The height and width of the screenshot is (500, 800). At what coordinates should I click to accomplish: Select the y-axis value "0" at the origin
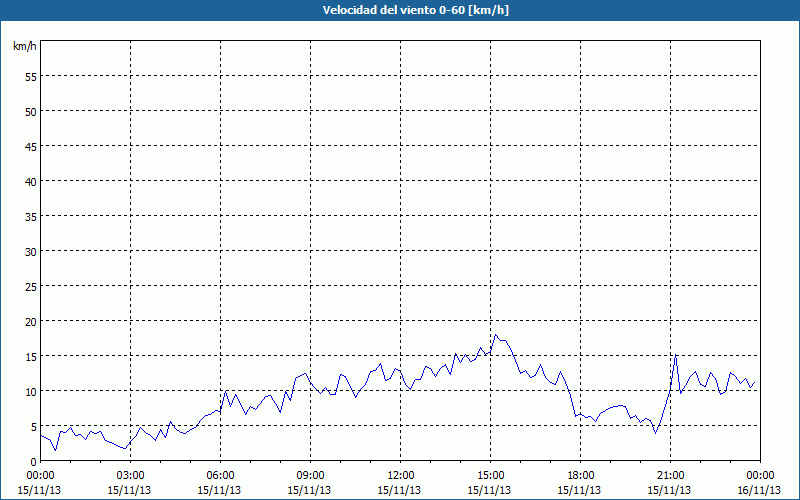[34, 461]
